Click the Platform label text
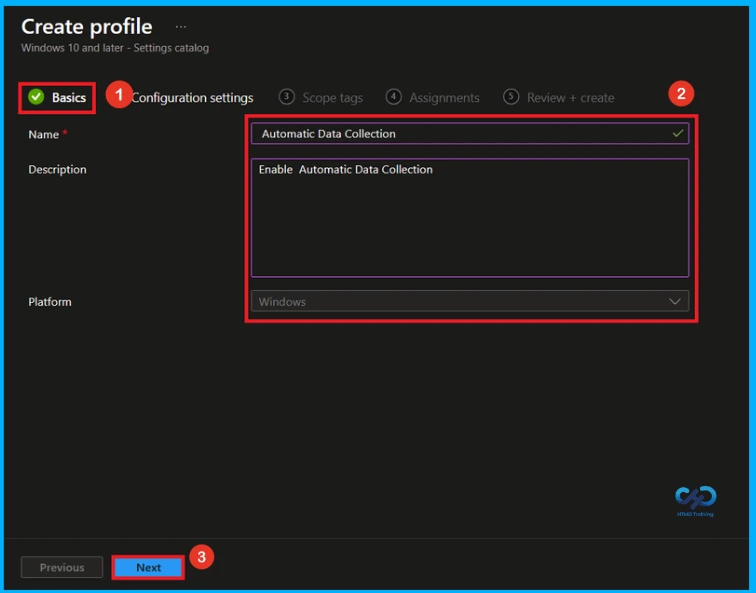This screenshot has width=756, height=593. (x=50, y=302)
